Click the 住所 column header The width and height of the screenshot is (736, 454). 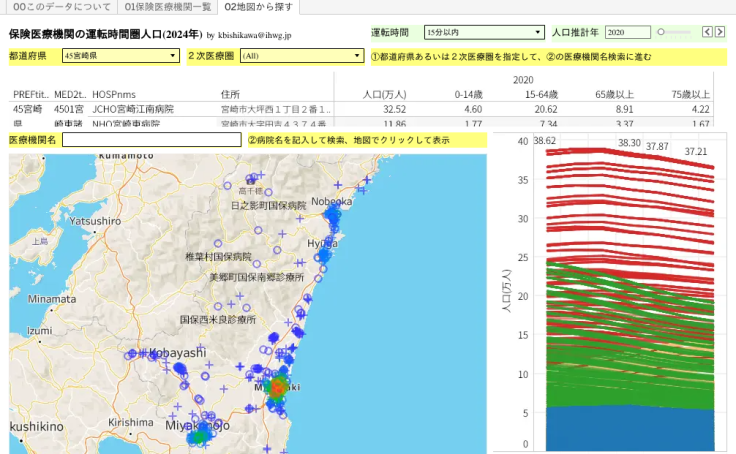pyautogui.click(x=230, y=94)
